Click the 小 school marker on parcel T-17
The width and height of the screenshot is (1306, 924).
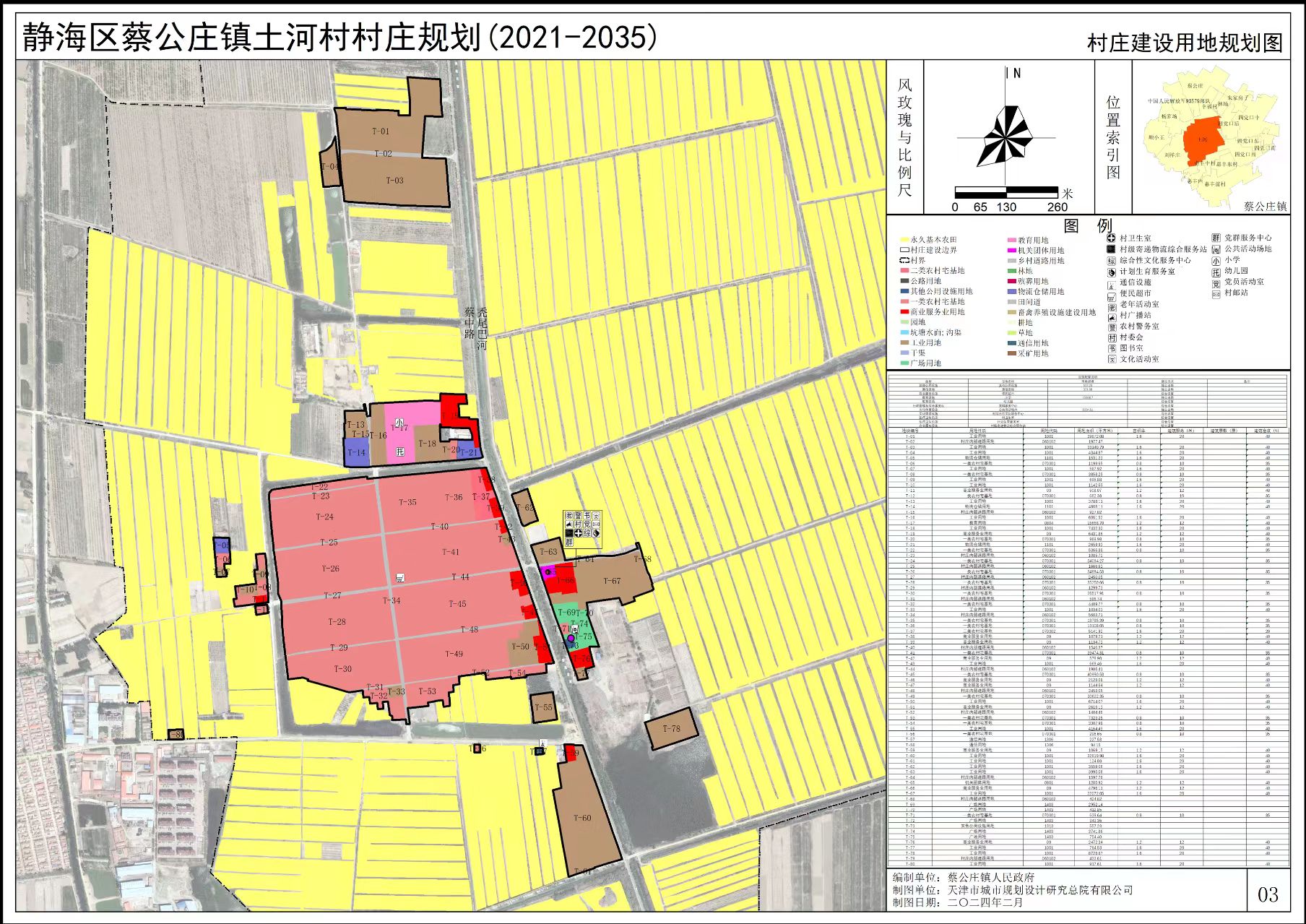pos(399,423)
